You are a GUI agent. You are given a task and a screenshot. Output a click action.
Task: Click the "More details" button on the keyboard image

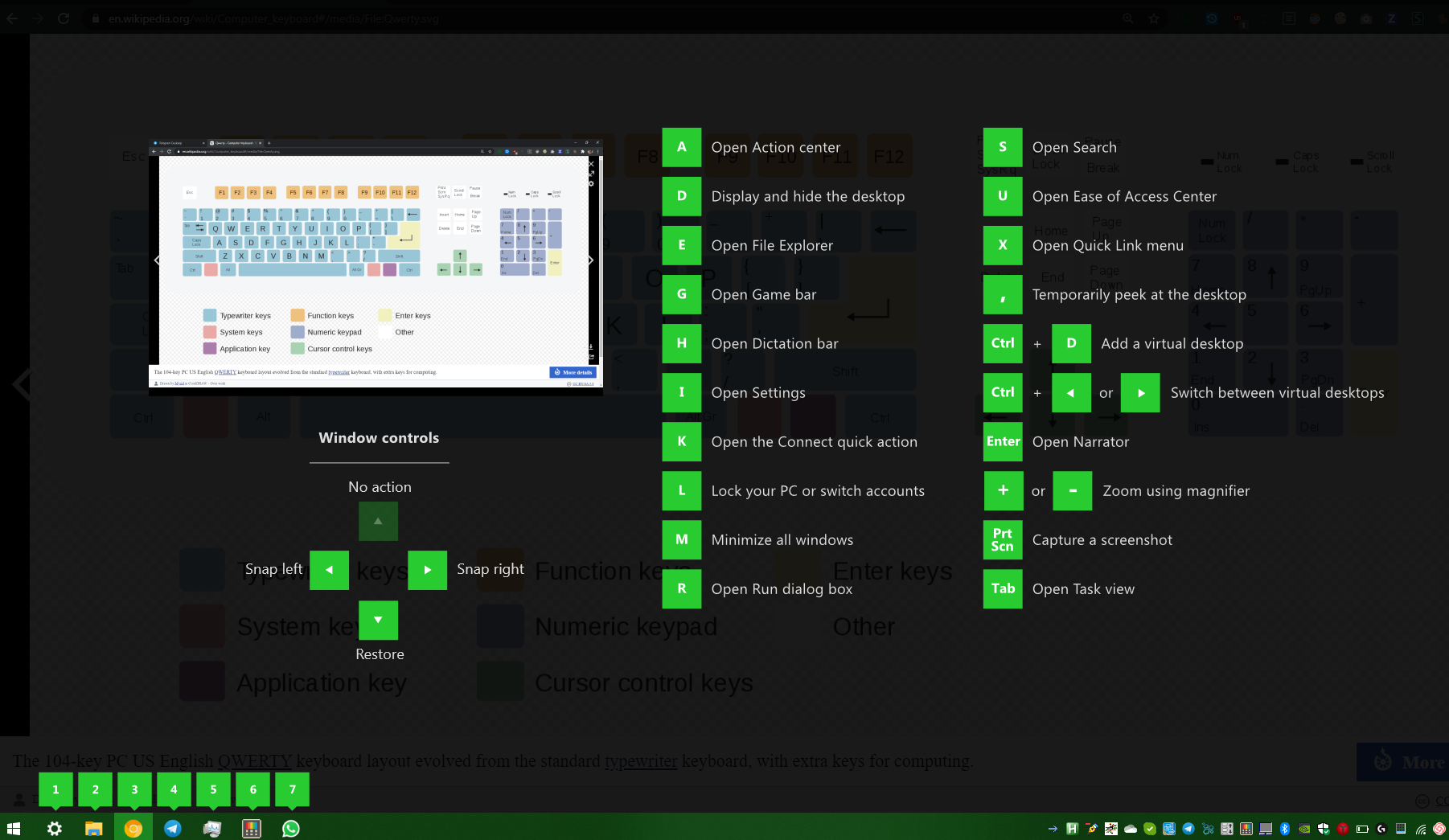(574, 372)
